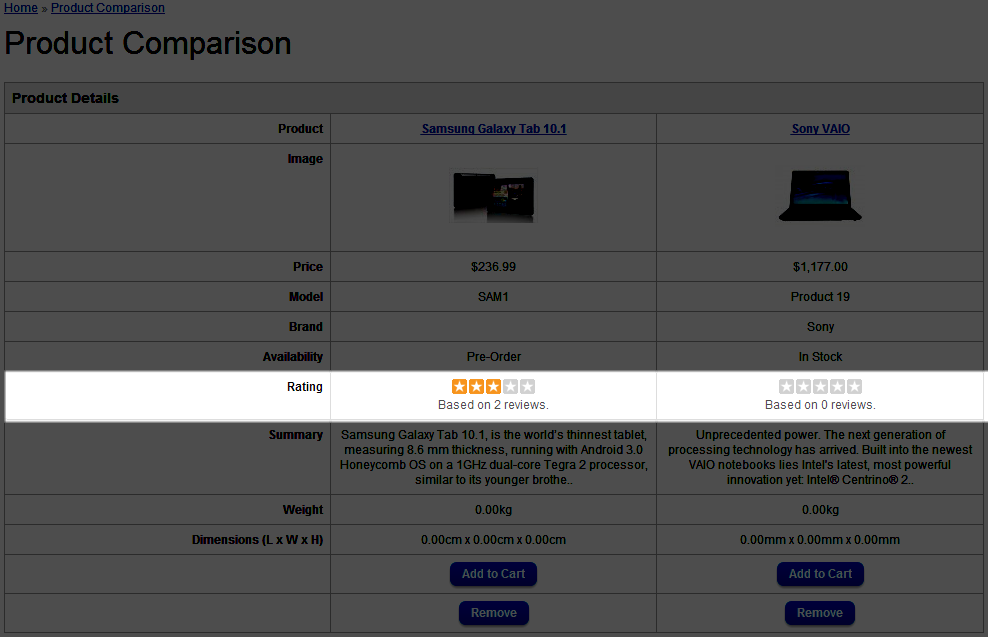The image size is (988, 637).
Task: Click the Weight row label
Action: click(303, 510)
